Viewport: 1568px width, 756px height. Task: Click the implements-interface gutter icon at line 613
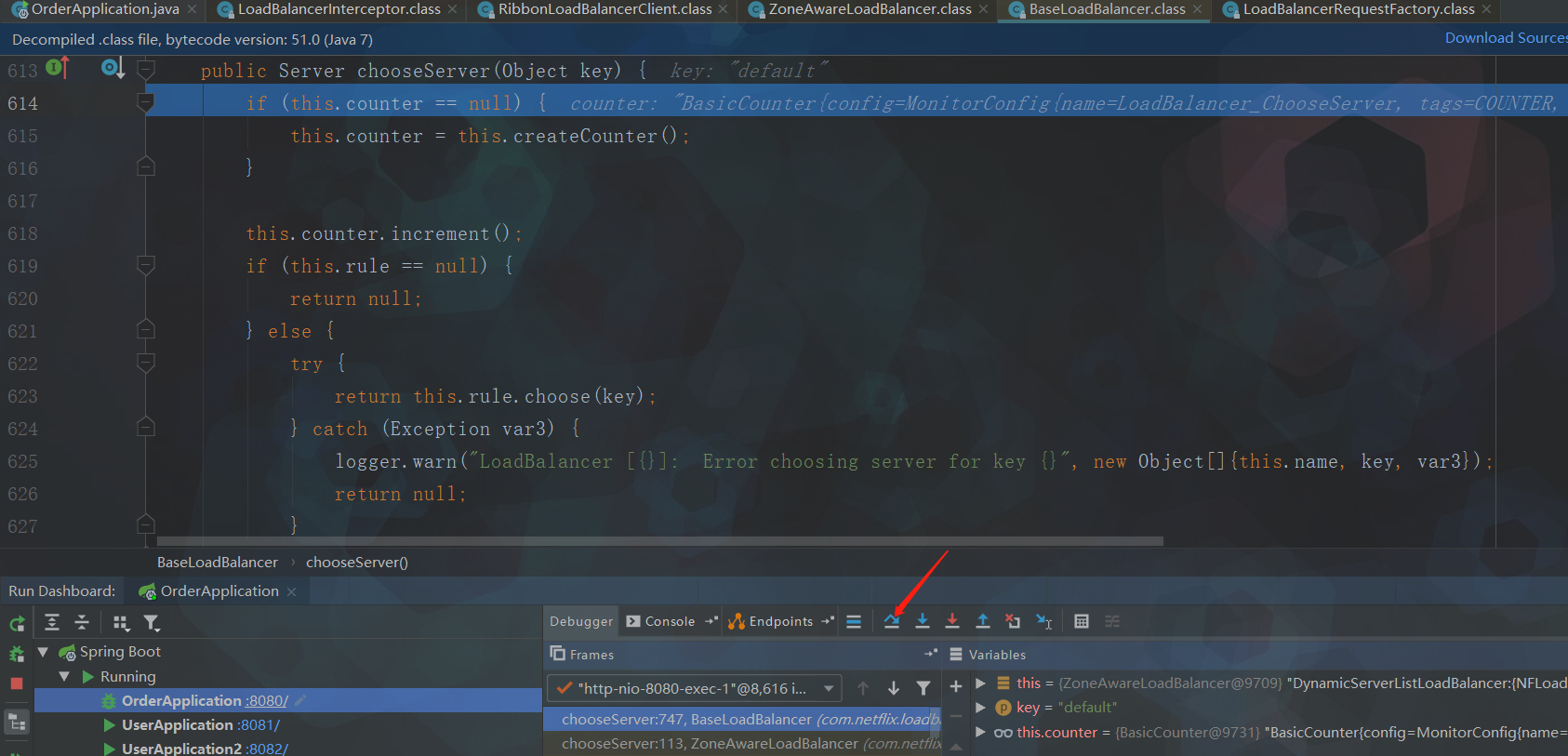pyautogui.click(x=57, y=67)
